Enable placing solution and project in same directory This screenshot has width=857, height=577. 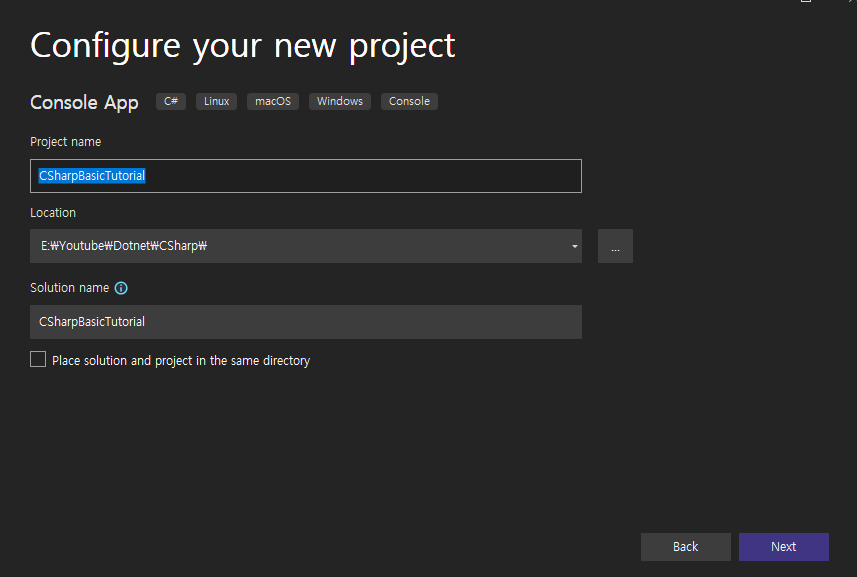tap(38, 360)
